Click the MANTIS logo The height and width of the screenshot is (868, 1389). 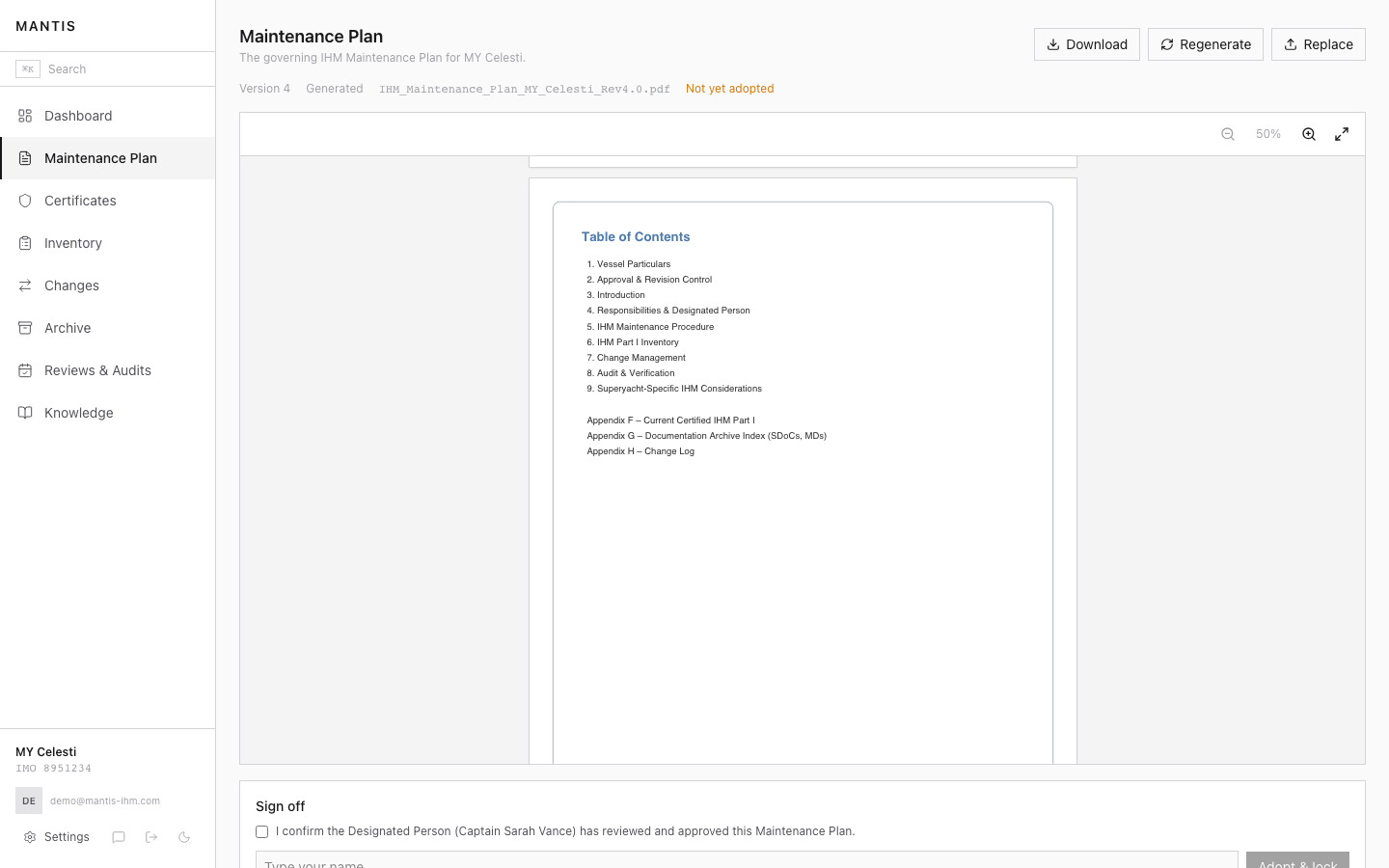click(x=45, y=26)
